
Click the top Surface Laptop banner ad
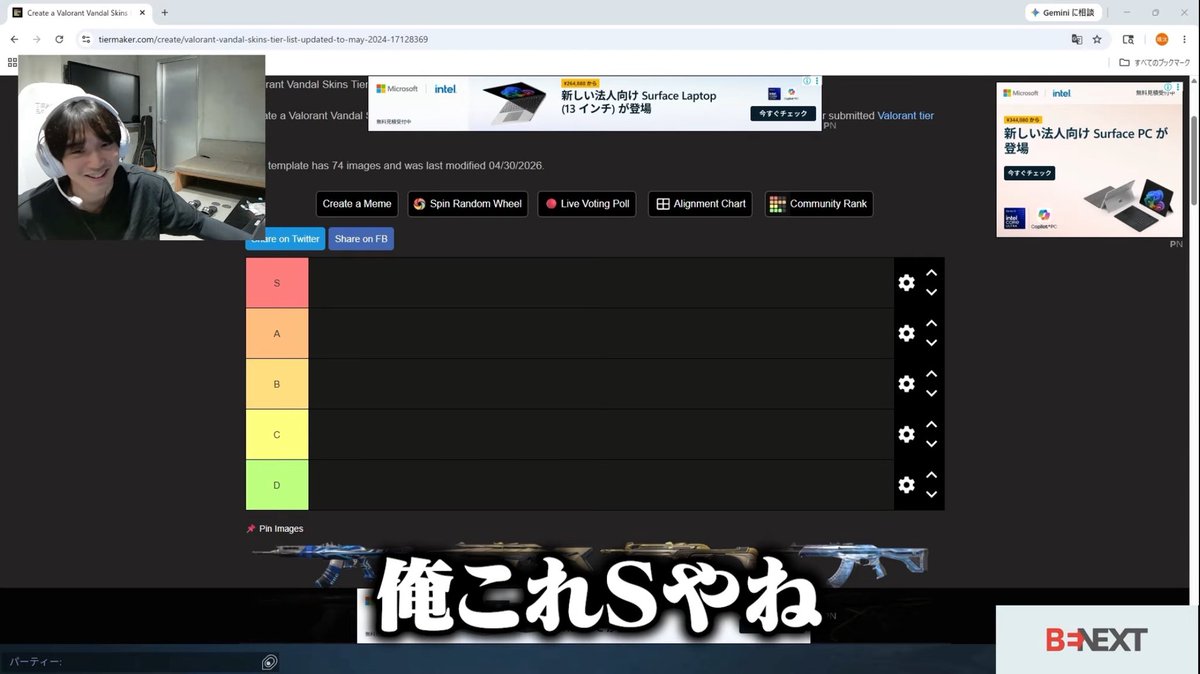tap(595, 103)
